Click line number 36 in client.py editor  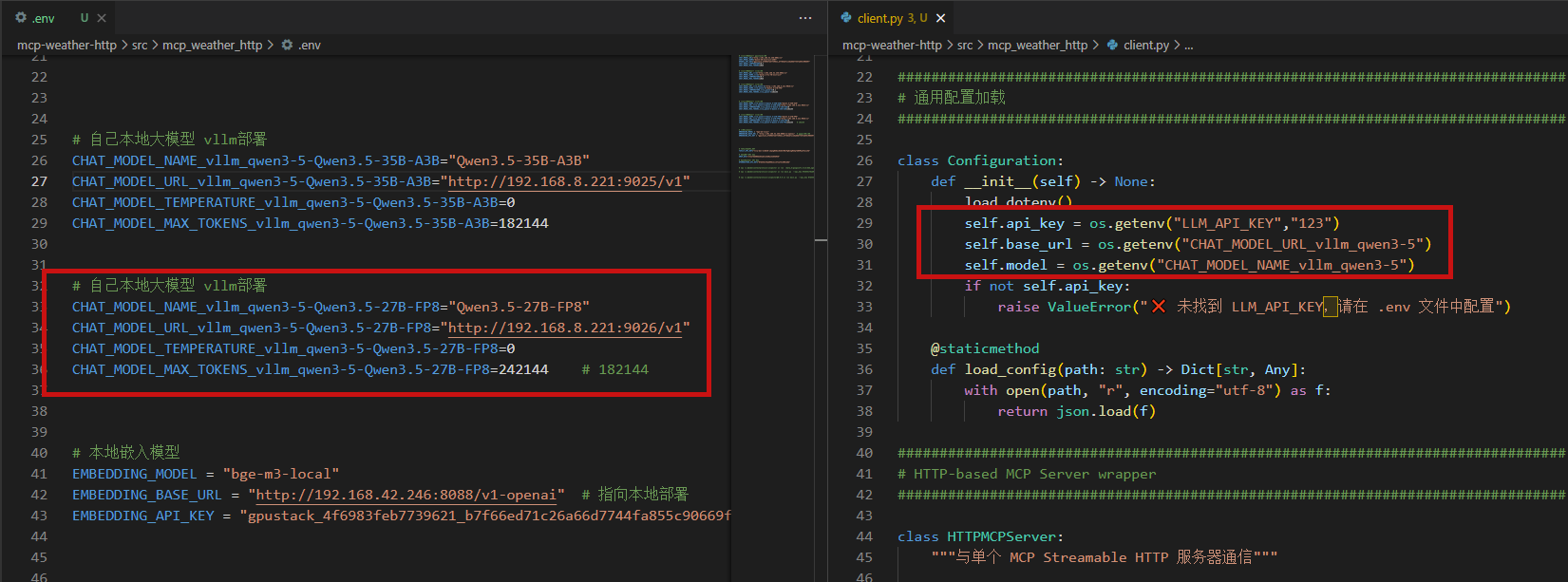864,369
